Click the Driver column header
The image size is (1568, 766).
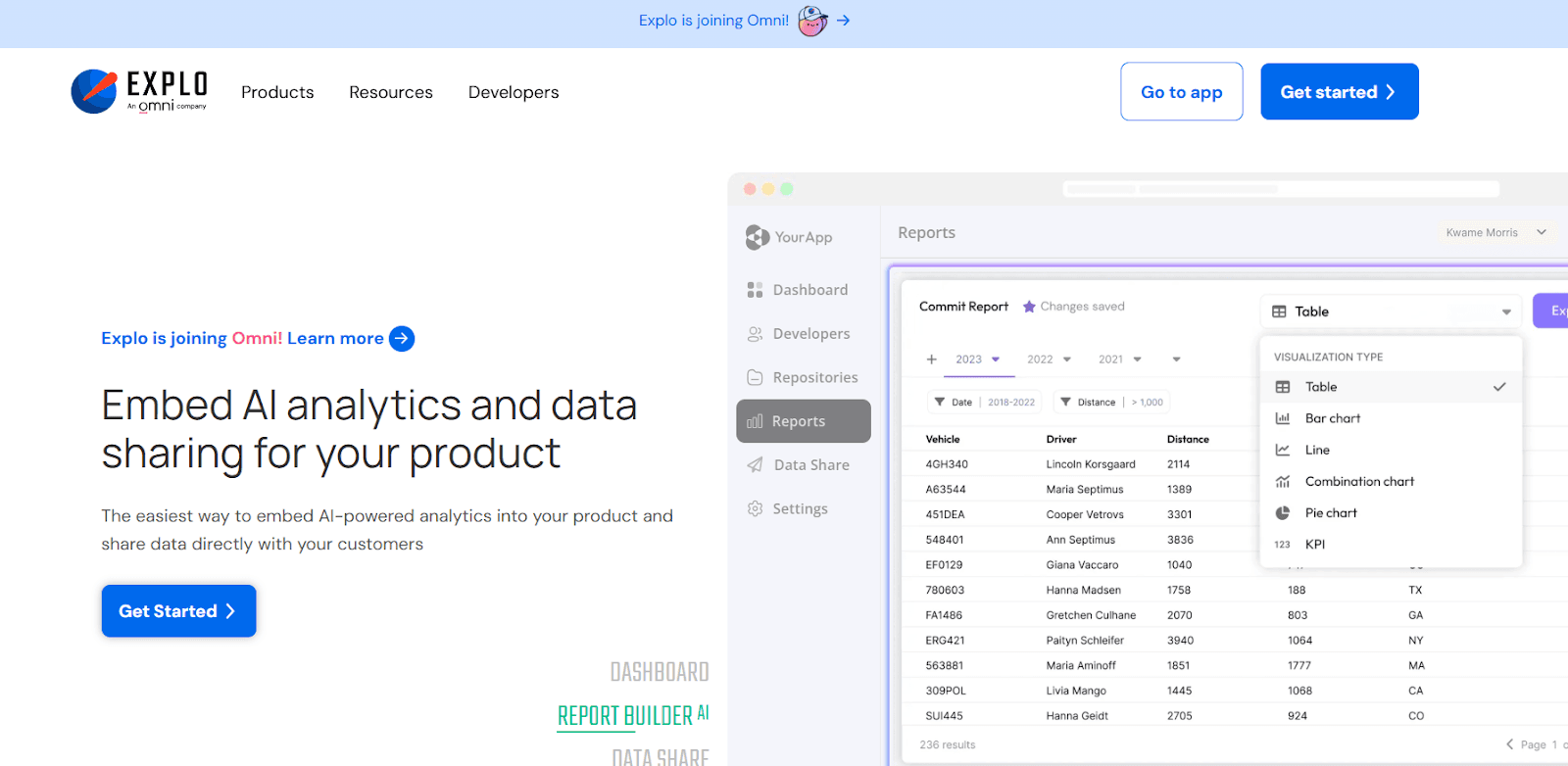pos(1061,439)
